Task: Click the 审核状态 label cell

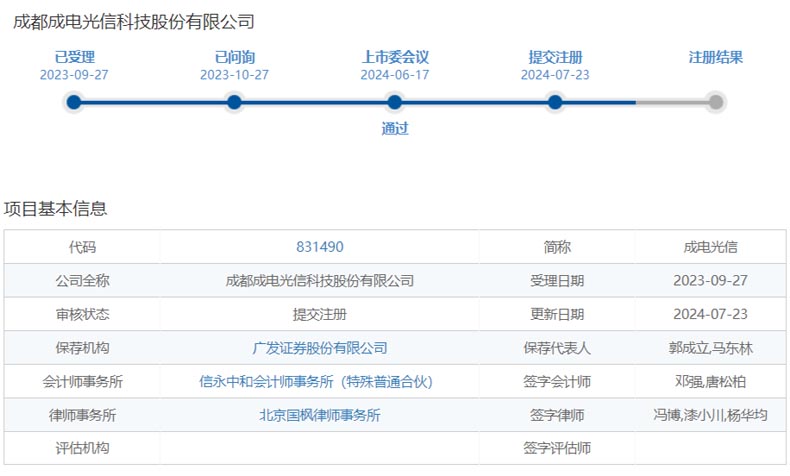Action: tap(82, 314)
